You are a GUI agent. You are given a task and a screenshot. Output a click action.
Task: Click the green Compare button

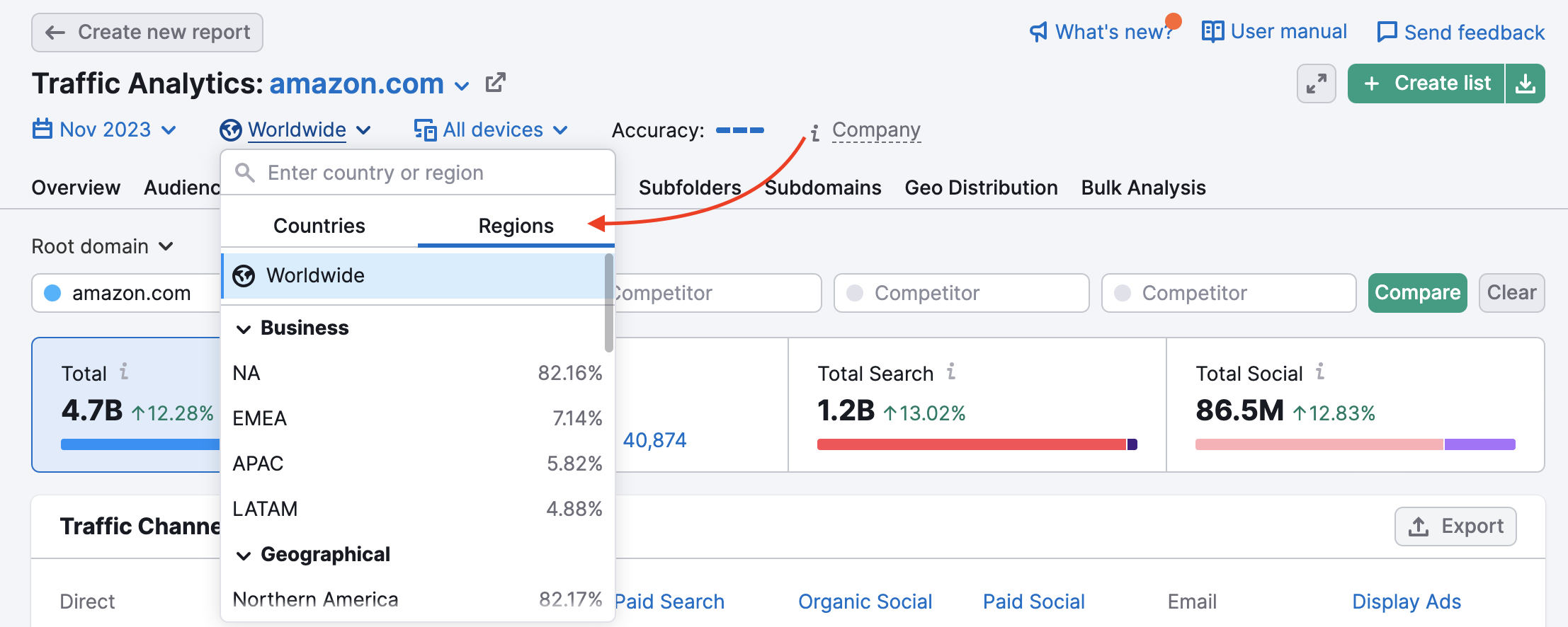coord(1417,293)
